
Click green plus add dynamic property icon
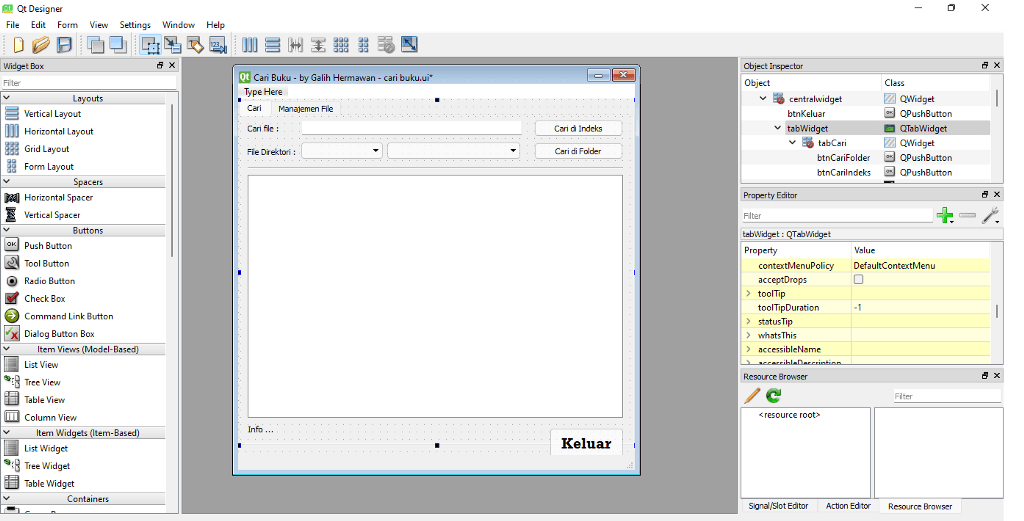[x=944, y=215]
